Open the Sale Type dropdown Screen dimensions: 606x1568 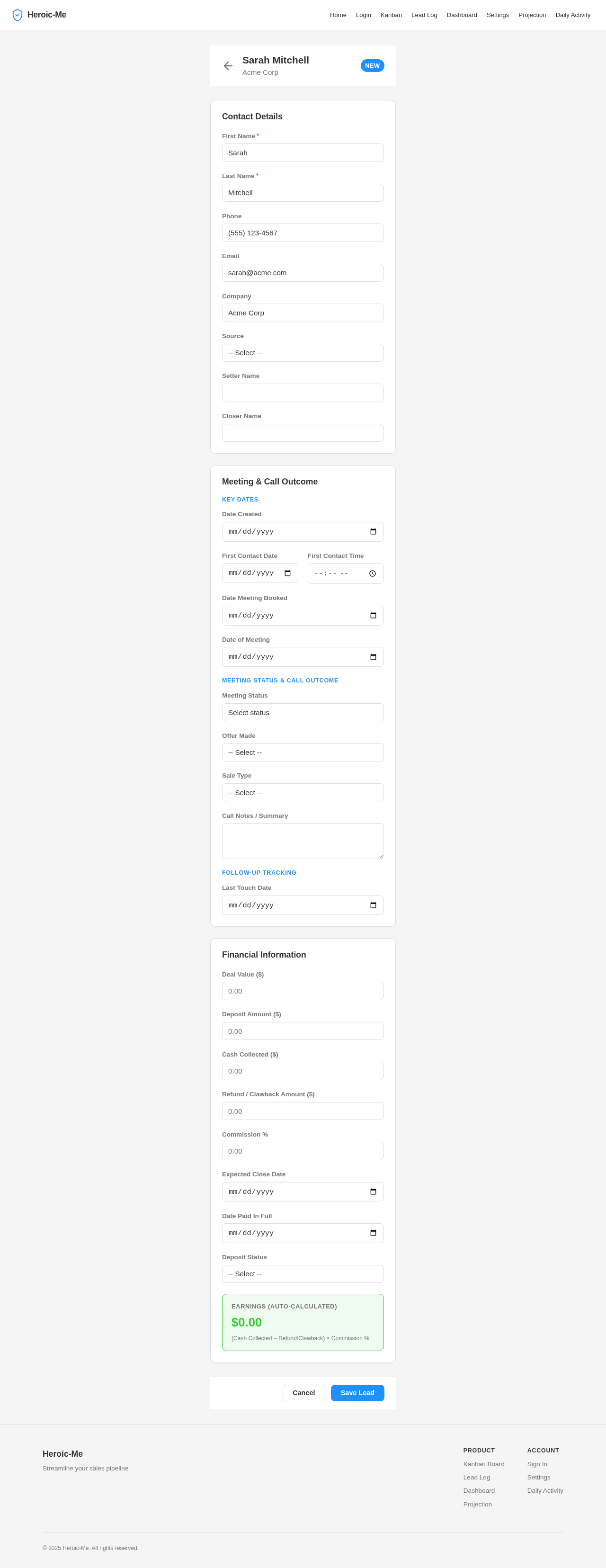(x=303, y=792)
